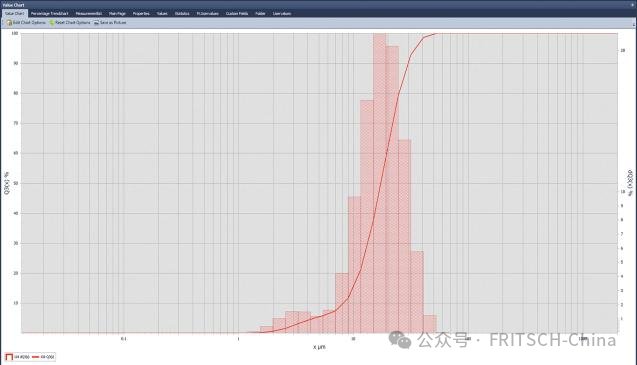
Task: Switch to the Custom Fields tab
Action: tap(237, 13)
